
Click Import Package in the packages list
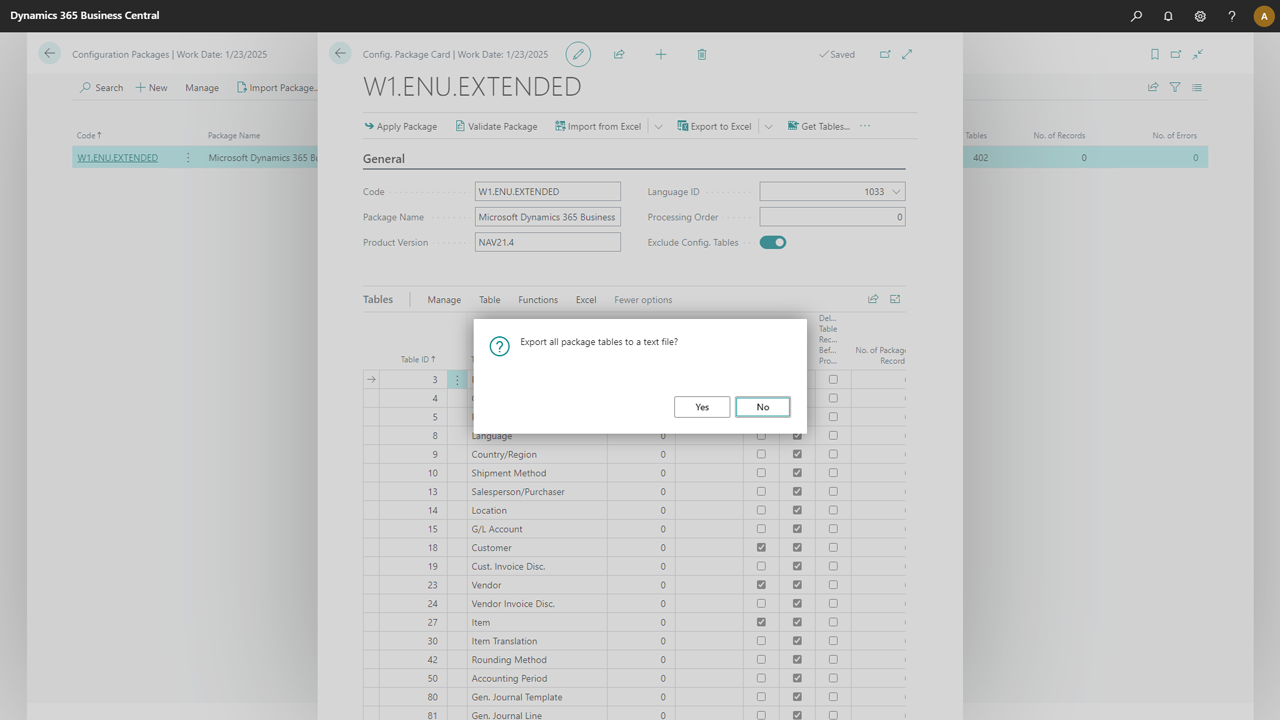(277, 88)
